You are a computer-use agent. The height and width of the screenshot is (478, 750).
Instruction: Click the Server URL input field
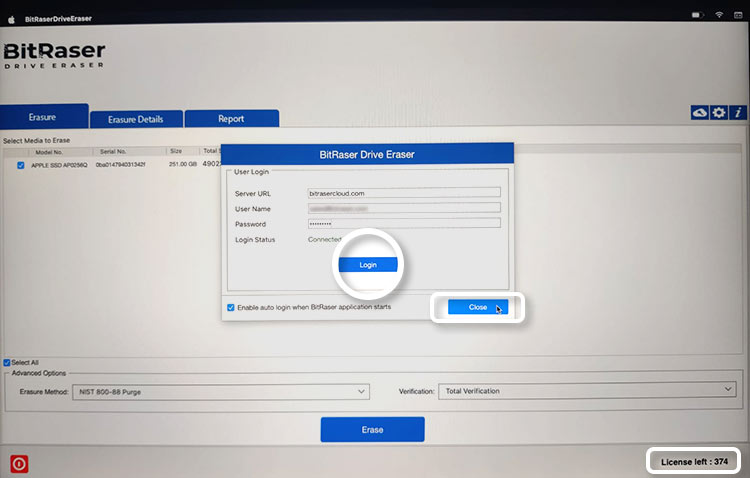[x=404, y=193]
